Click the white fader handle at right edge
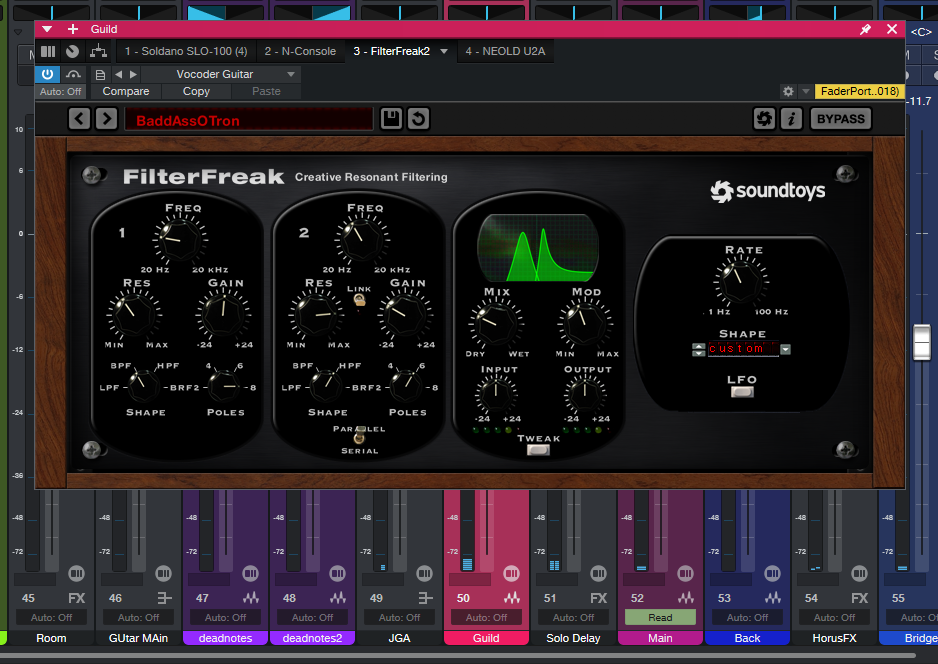The height and width of the screenshot is (664, 938). tap(922, 342)
